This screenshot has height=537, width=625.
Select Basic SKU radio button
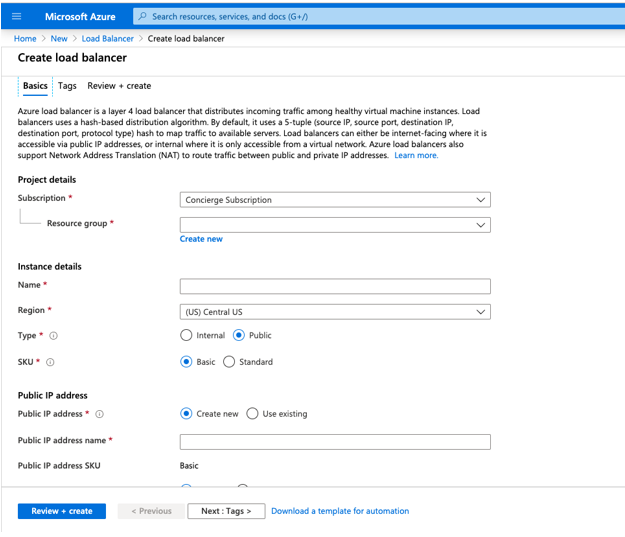(x=186, y=362)
